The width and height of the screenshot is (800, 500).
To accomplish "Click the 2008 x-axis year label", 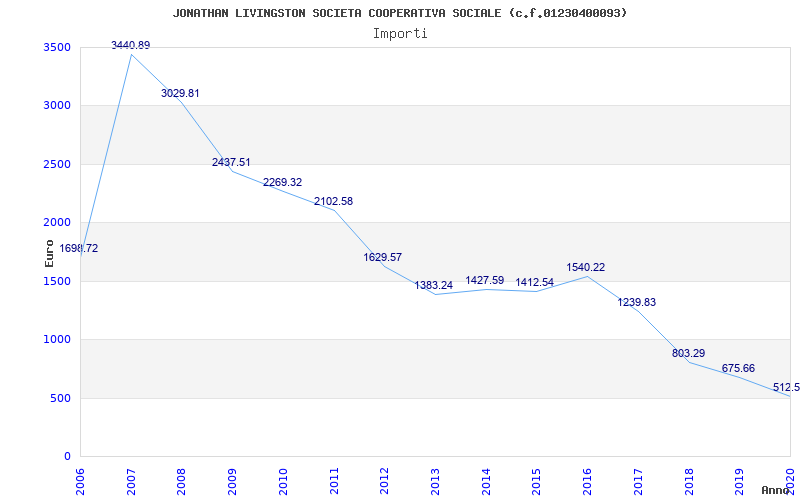I will 182,481.
